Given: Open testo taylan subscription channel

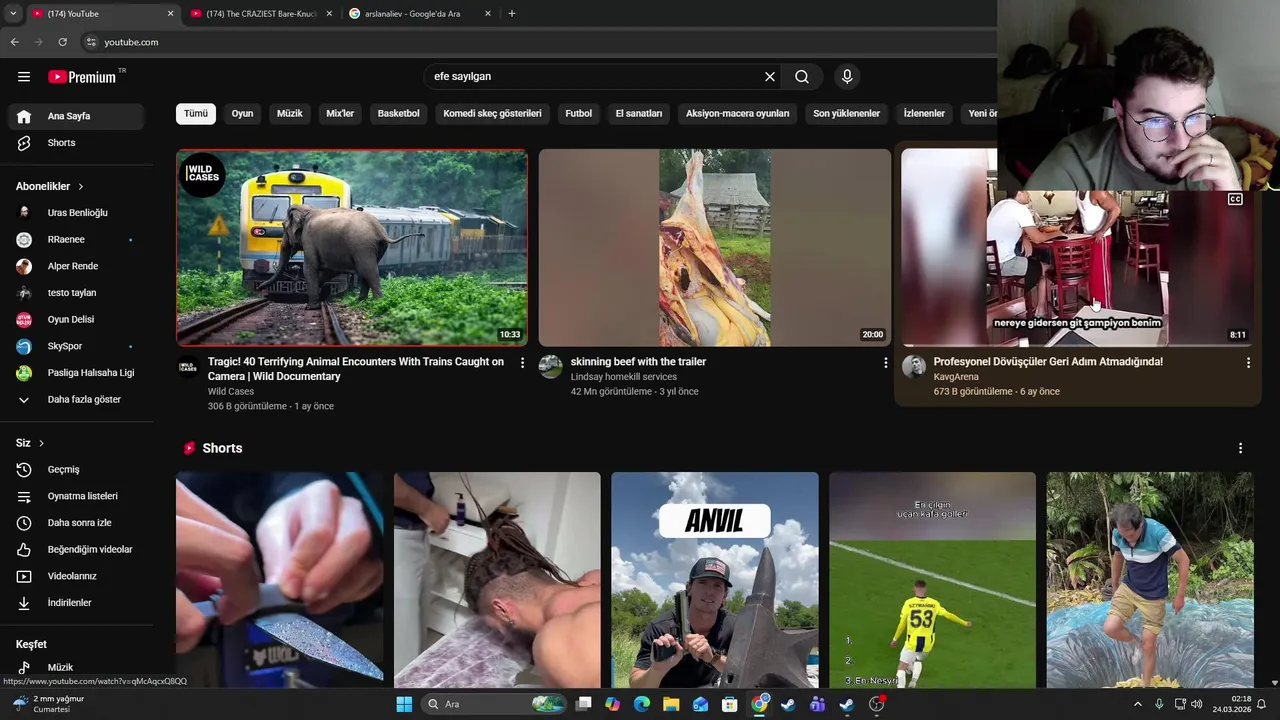Looking at the screenshot, I should [76, 293].
